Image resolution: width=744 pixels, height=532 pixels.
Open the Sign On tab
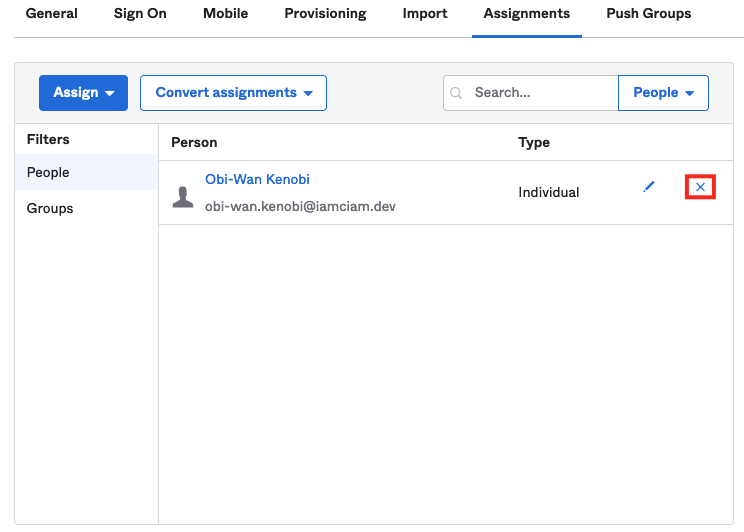coord(140,14)
